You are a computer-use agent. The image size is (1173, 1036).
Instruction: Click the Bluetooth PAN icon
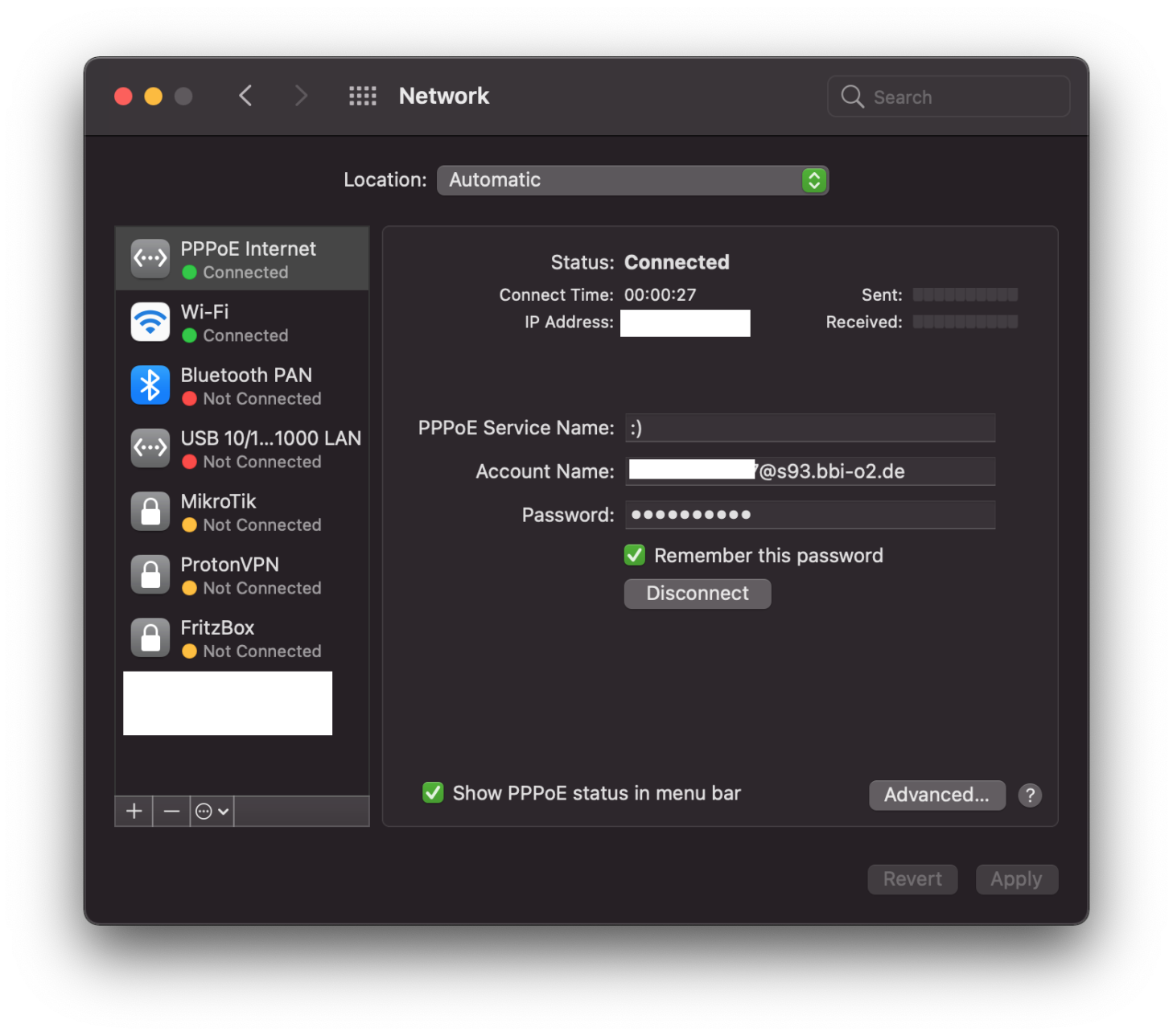pos(150,384)
